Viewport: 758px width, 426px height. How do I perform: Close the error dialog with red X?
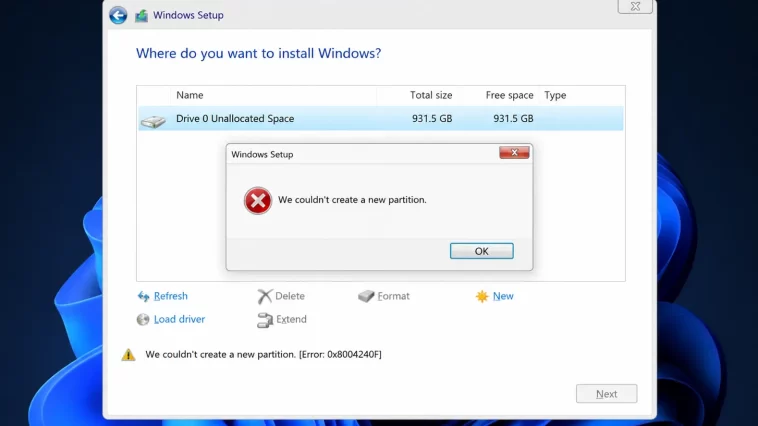[x=514, y=153]
